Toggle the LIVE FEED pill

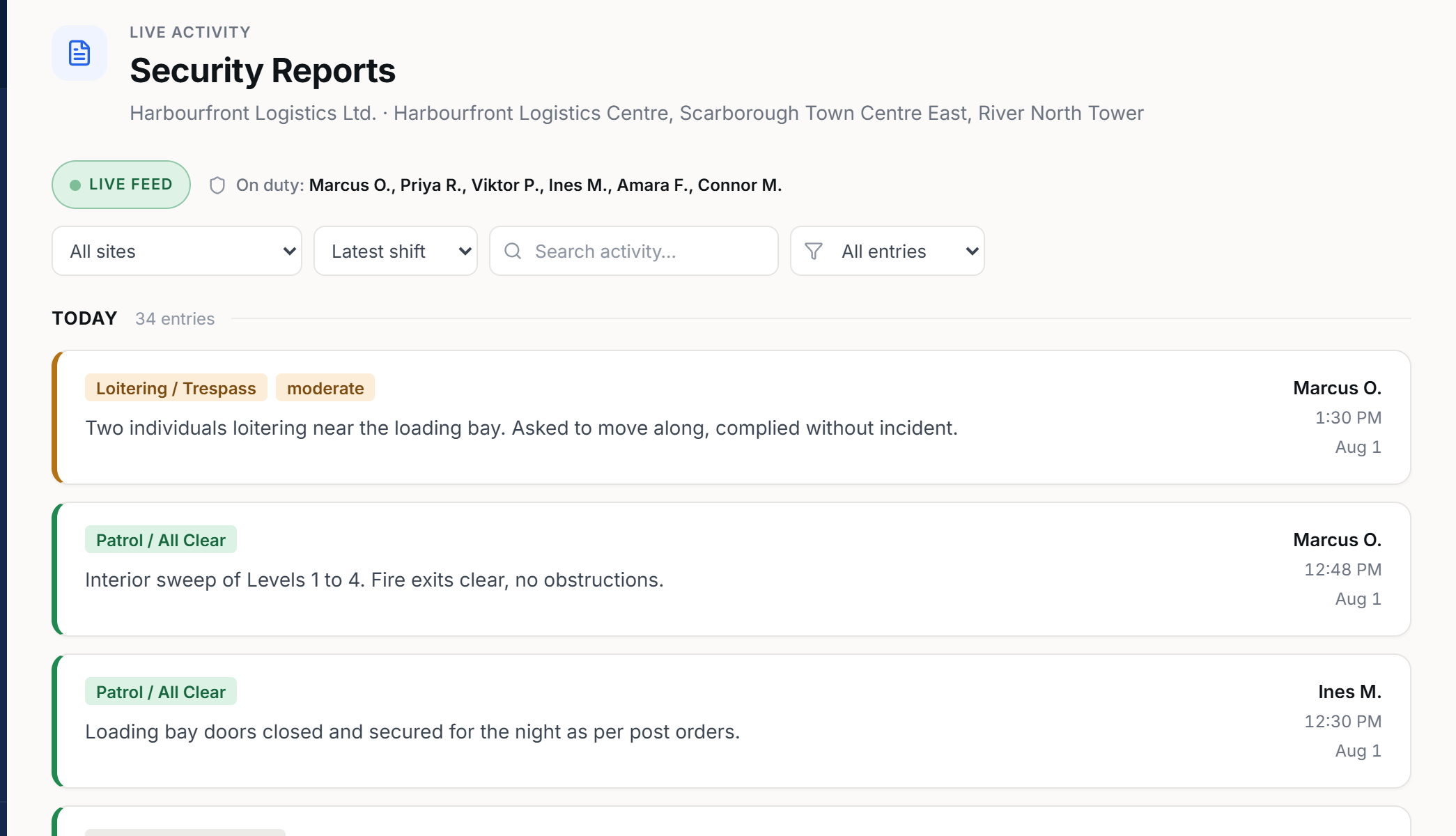pyautogui.click(x=121, y=185)
